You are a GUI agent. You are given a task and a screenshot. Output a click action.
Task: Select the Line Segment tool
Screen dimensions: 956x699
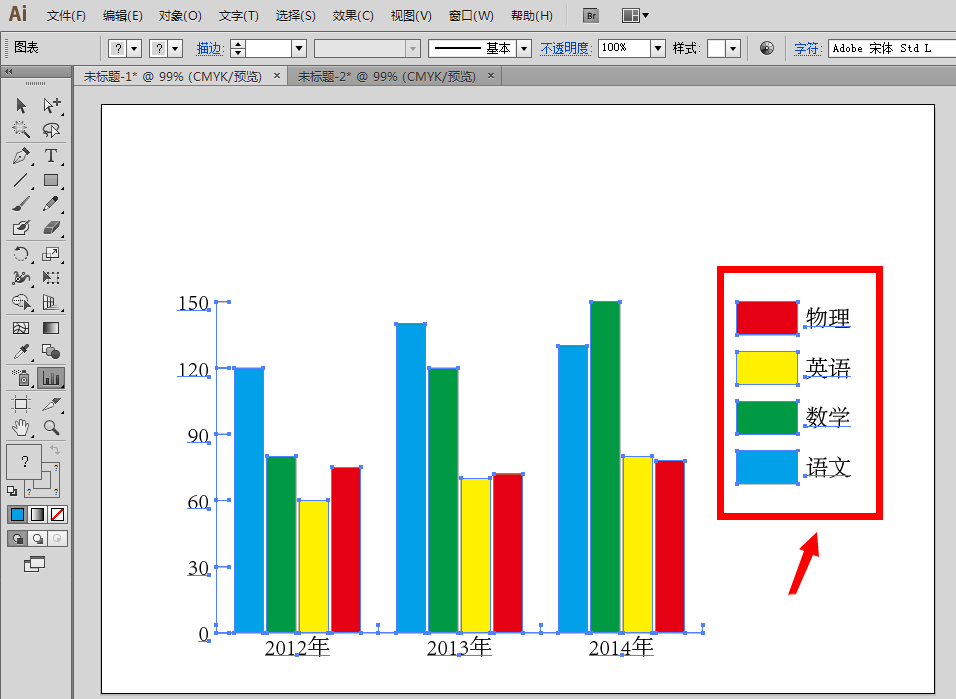tap(21, 180)
